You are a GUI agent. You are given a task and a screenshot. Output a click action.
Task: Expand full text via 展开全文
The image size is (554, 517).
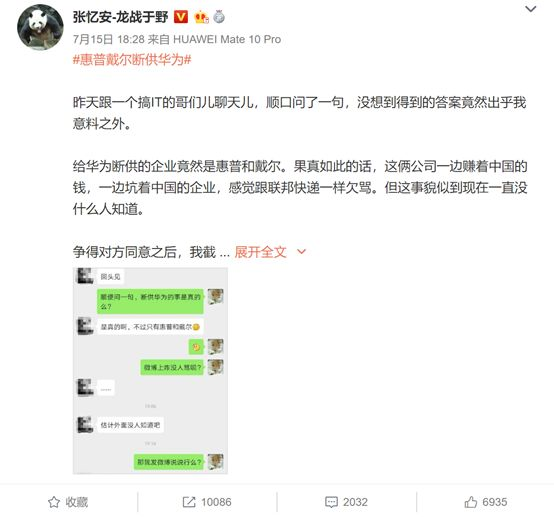pyautogui.click(x=260, y=252)
